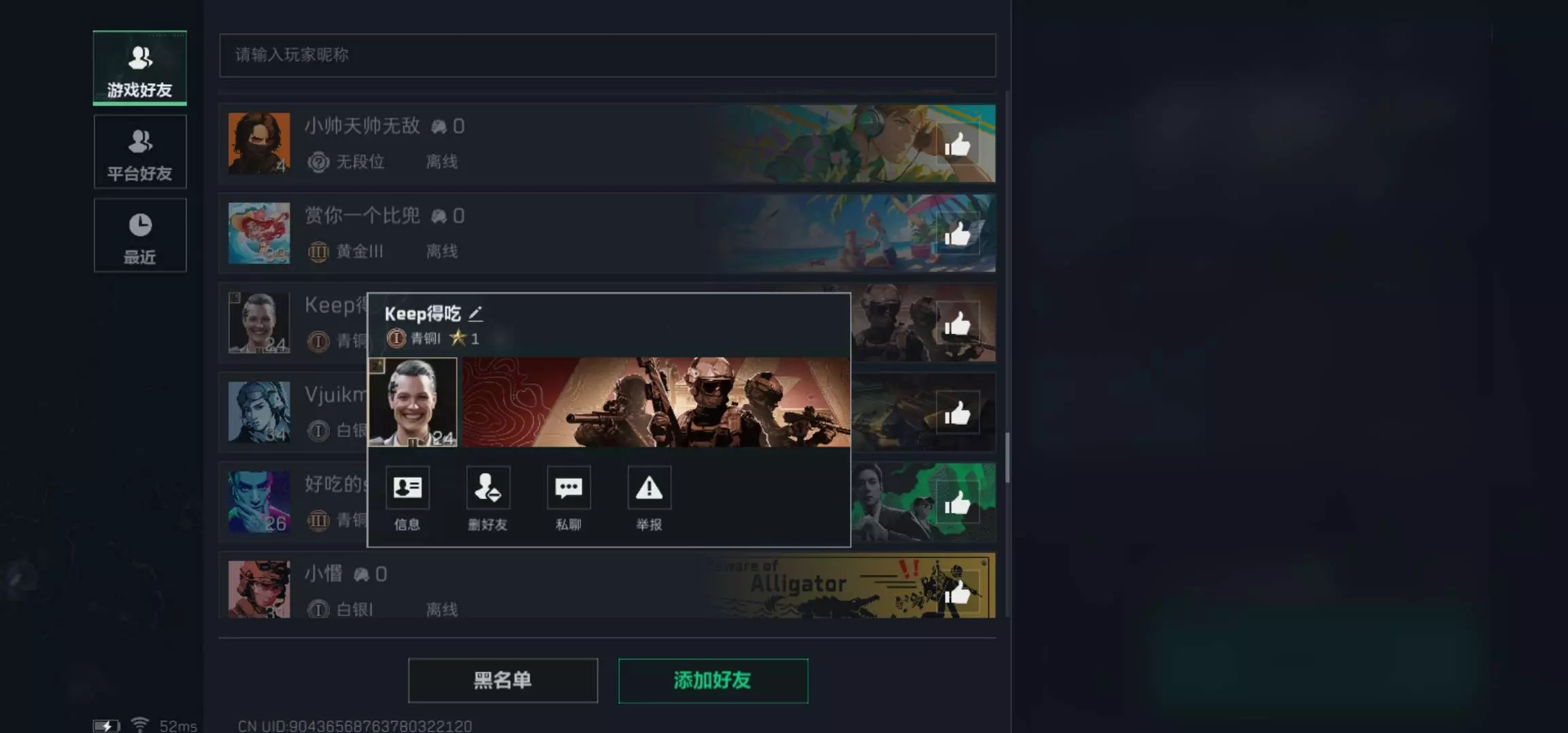Switch to 平台好友 tab

140,151
